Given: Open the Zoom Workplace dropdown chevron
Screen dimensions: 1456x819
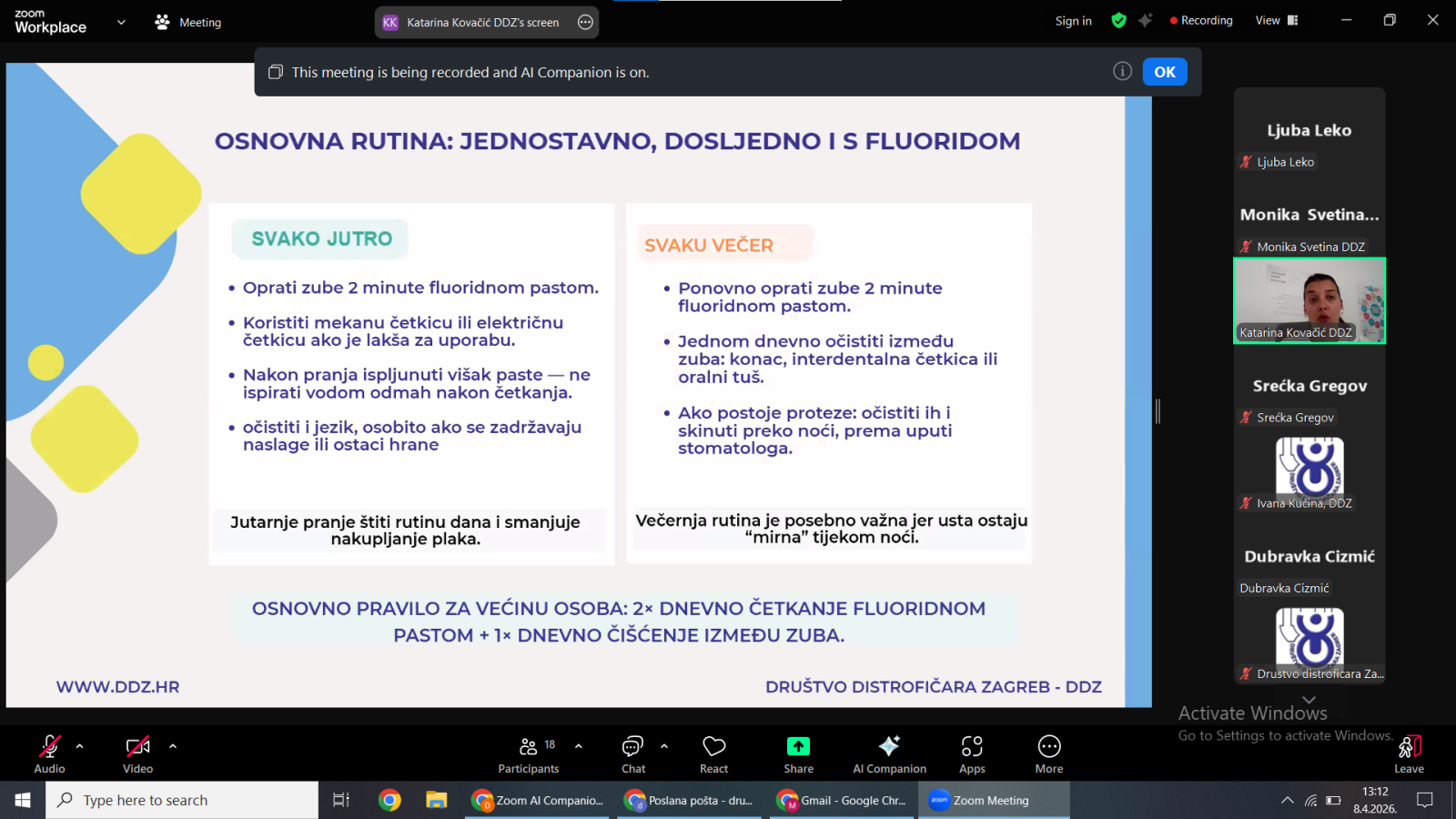Looking at the screenshot, I should [x=121, y=22].
